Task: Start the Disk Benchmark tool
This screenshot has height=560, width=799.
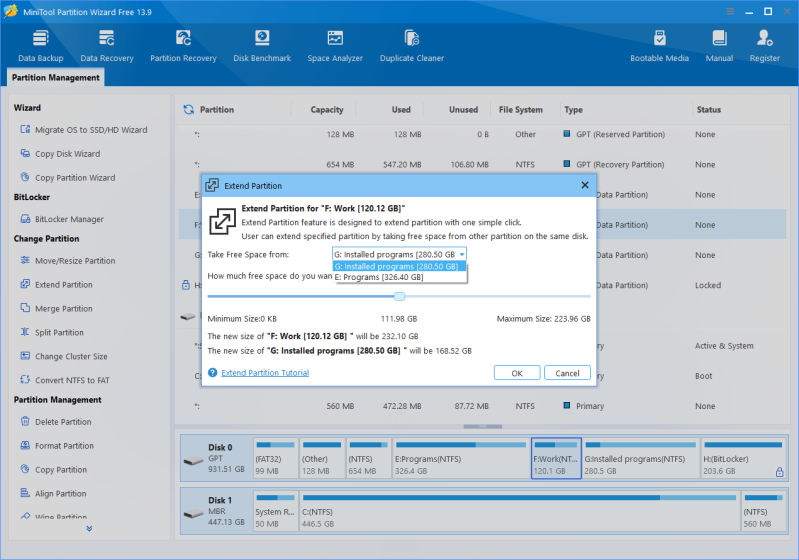Action: click(x=262, y=46)
